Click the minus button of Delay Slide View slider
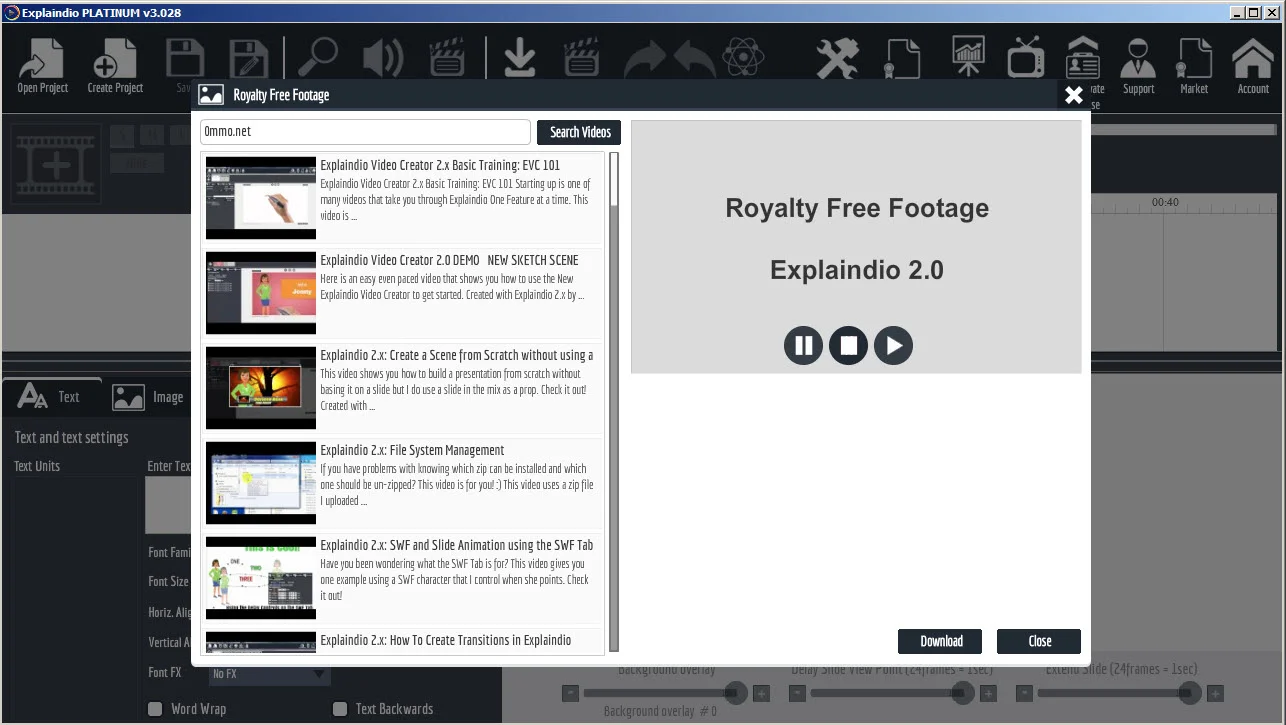The height and width of the screenshot is (725, 1286). tap(798, 693)
